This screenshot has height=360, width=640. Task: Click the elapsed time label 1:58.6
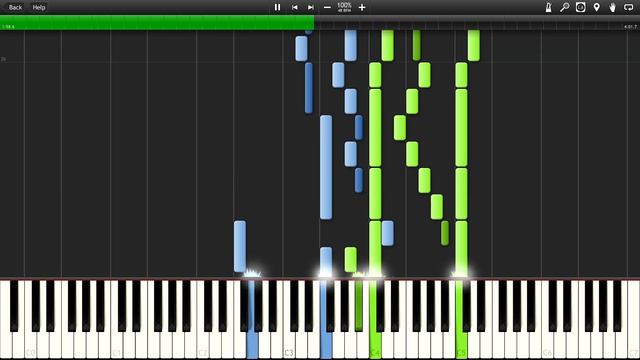[8, 27]
